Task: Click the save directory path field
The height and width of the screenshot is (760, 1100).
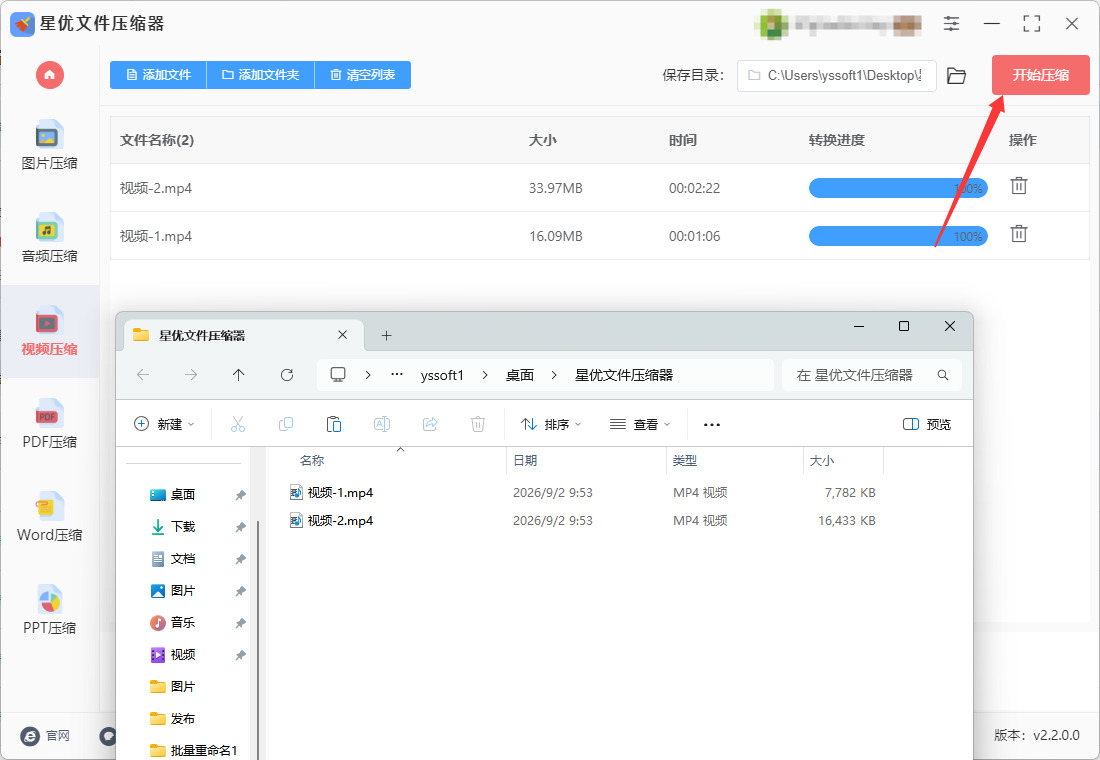Action: 836,75
